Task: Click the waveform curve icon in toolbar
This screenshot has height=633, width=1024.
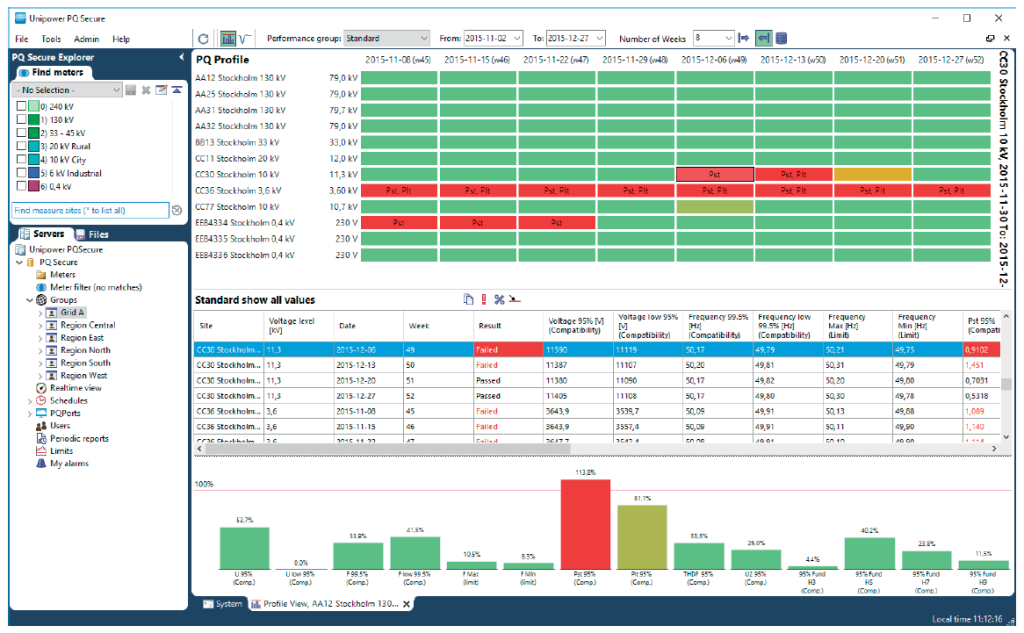Action: tap(246, 38)
